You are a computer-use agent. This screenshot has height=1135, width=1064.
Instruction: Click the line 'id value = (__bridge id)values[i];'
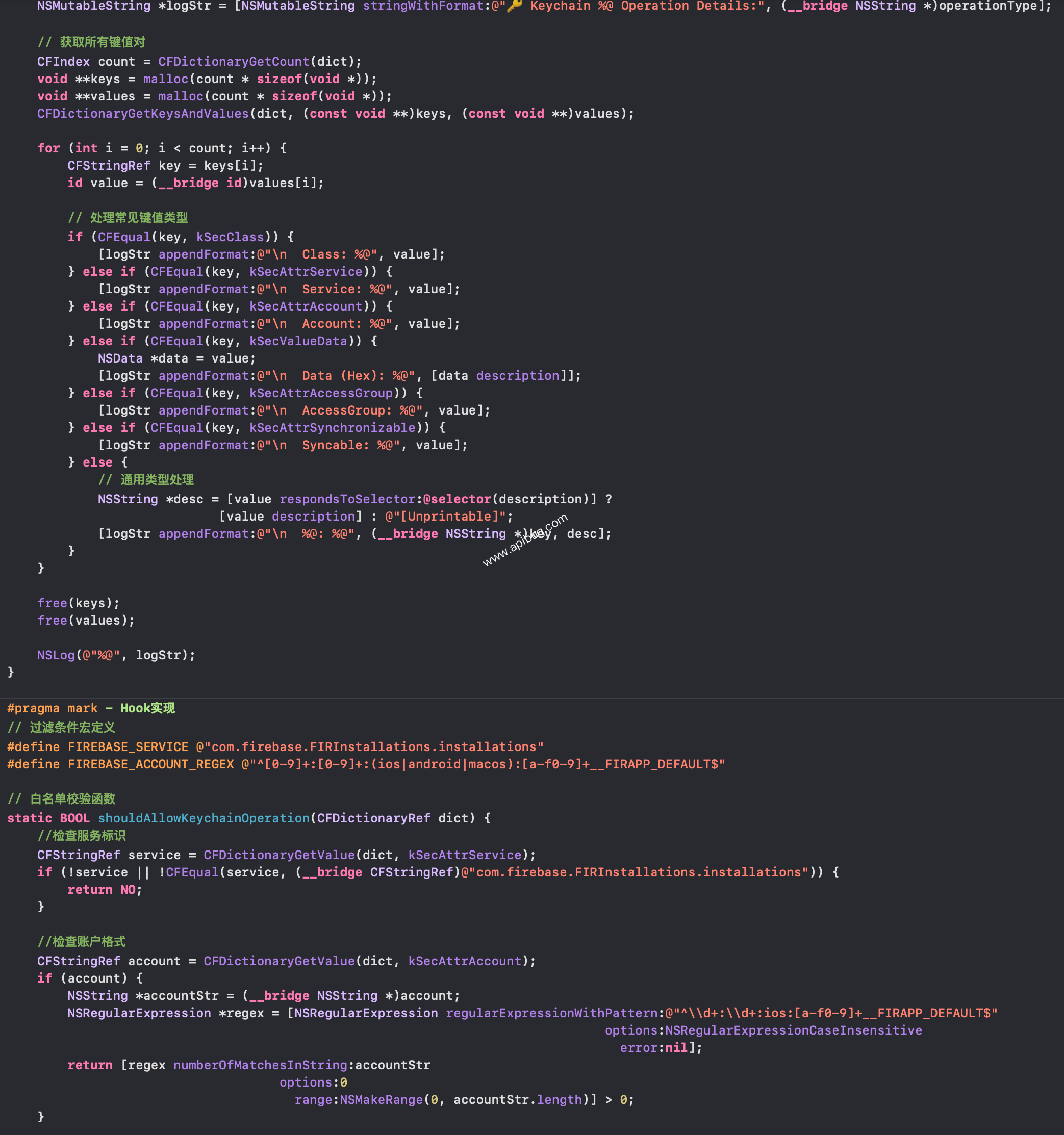pyautogui.click(x=195, y=183)
